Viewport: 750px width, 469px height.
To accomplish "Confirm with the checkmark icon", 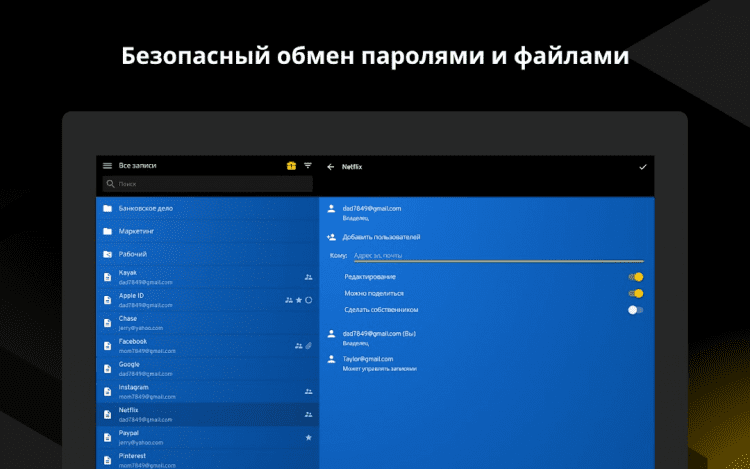I will 642,167.
